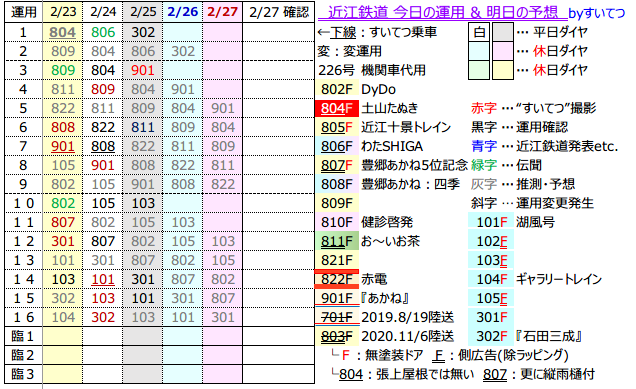Click red 301 in operation row 12

[x=63, y=241]
